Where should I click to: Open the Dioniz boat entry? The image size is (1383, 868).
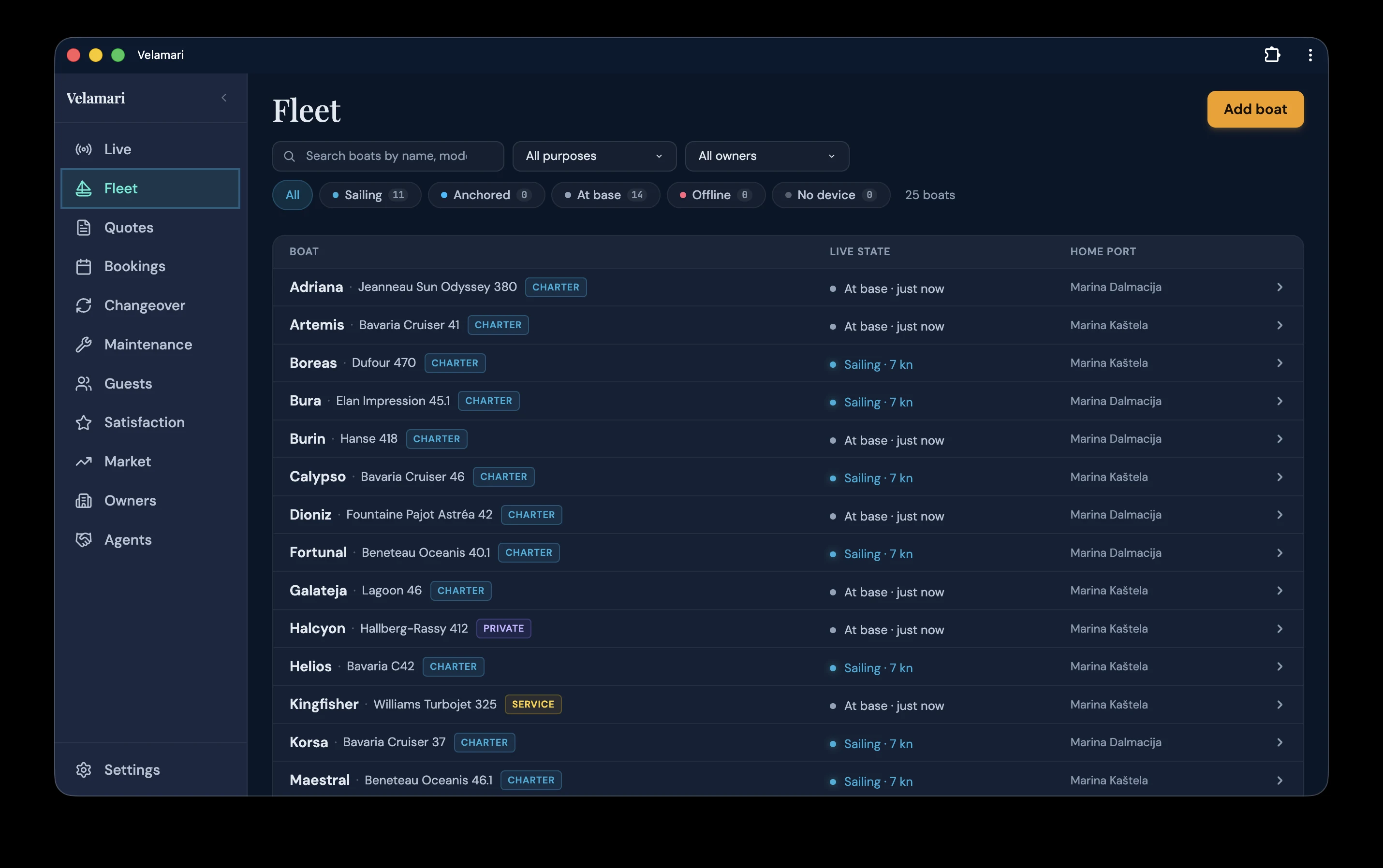[x=787, y=515]
